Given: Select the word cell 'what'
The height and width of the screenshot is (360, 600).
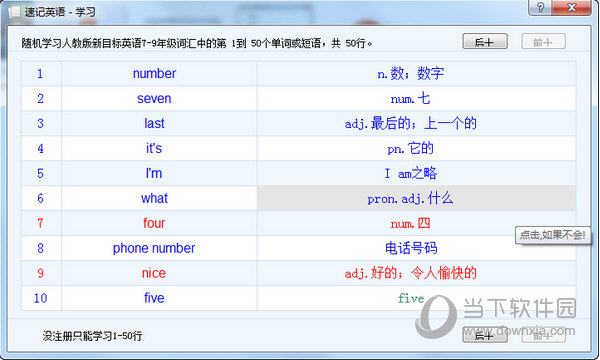Looking at the screenshot, I should point(159,198).
